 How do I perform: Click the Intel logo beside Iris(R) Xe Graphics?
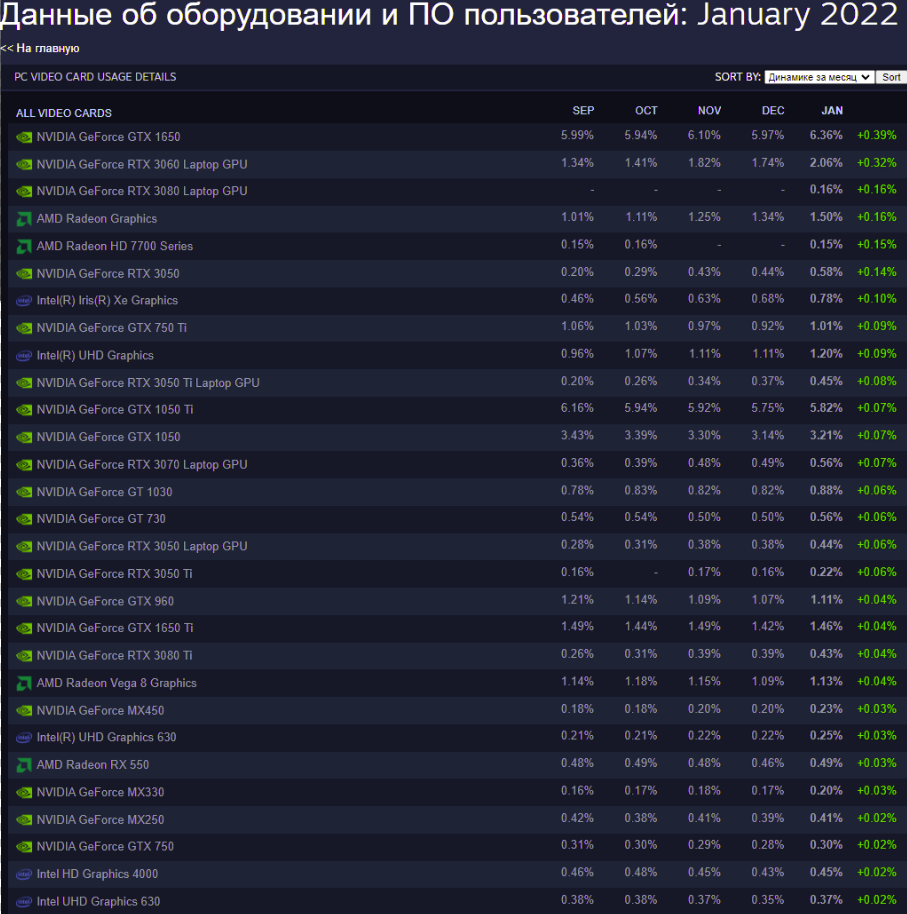[24, 301]
